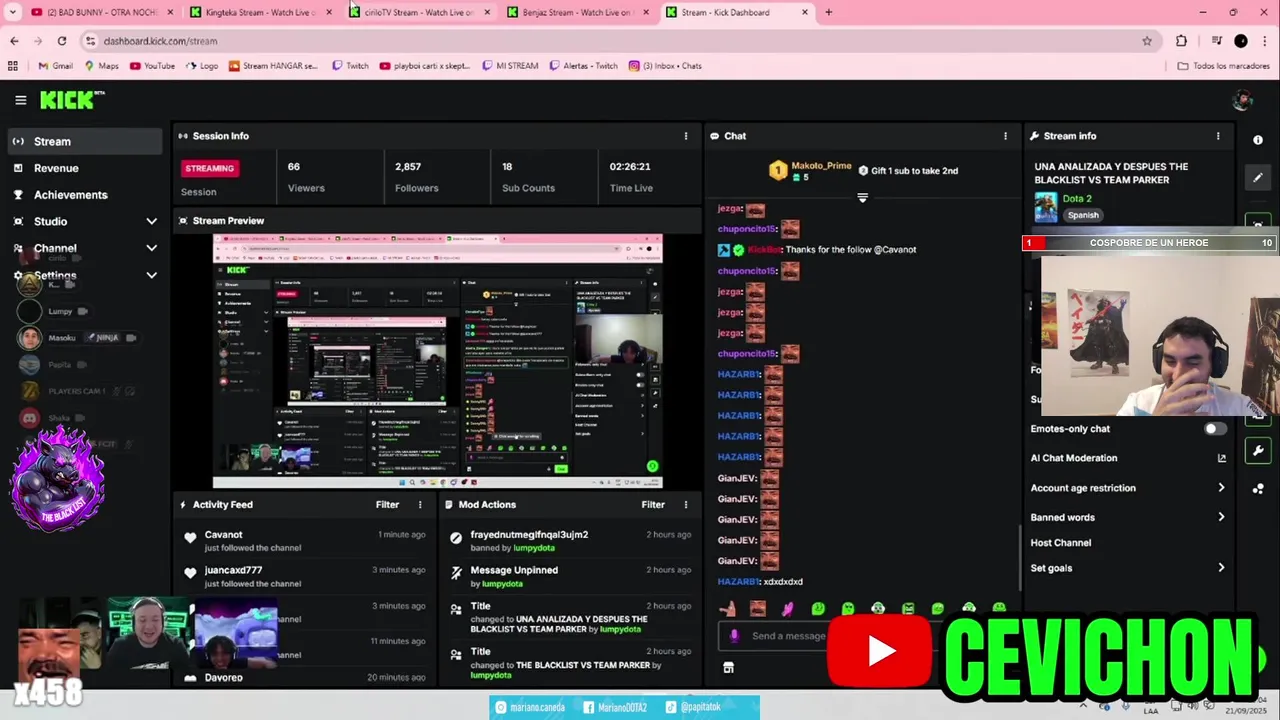Open Todos los marcadores folder
This screenshot has width=1280, height=720.
coord(1224,66)
